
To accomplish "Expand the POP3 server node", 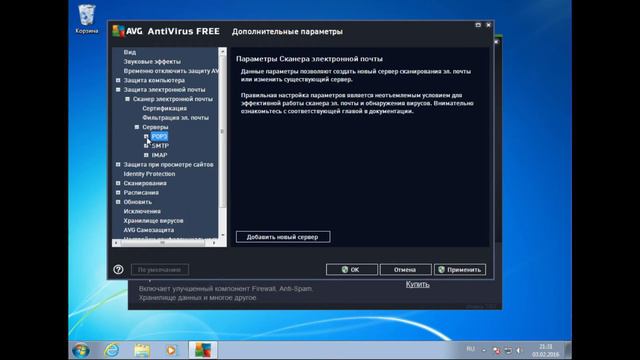I will [x=146, y=136].
